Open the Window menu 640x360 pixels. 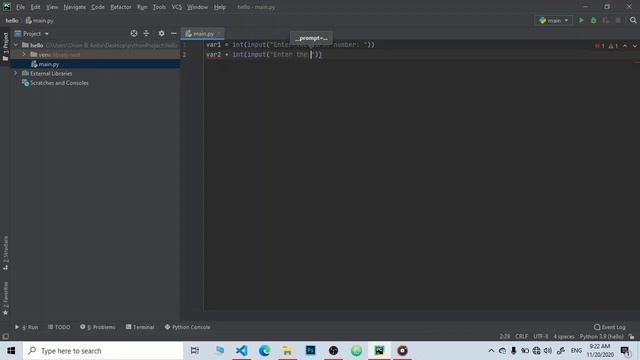(198, 7)
